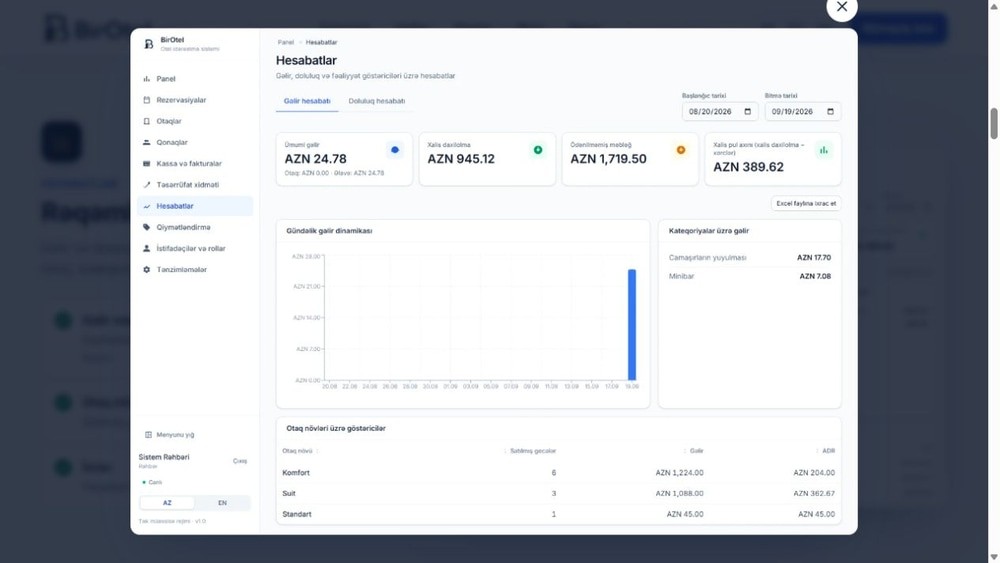Go to Otaqlar rooms icon
This screenshot has height=563, width=1000.
tap(147, 121)
